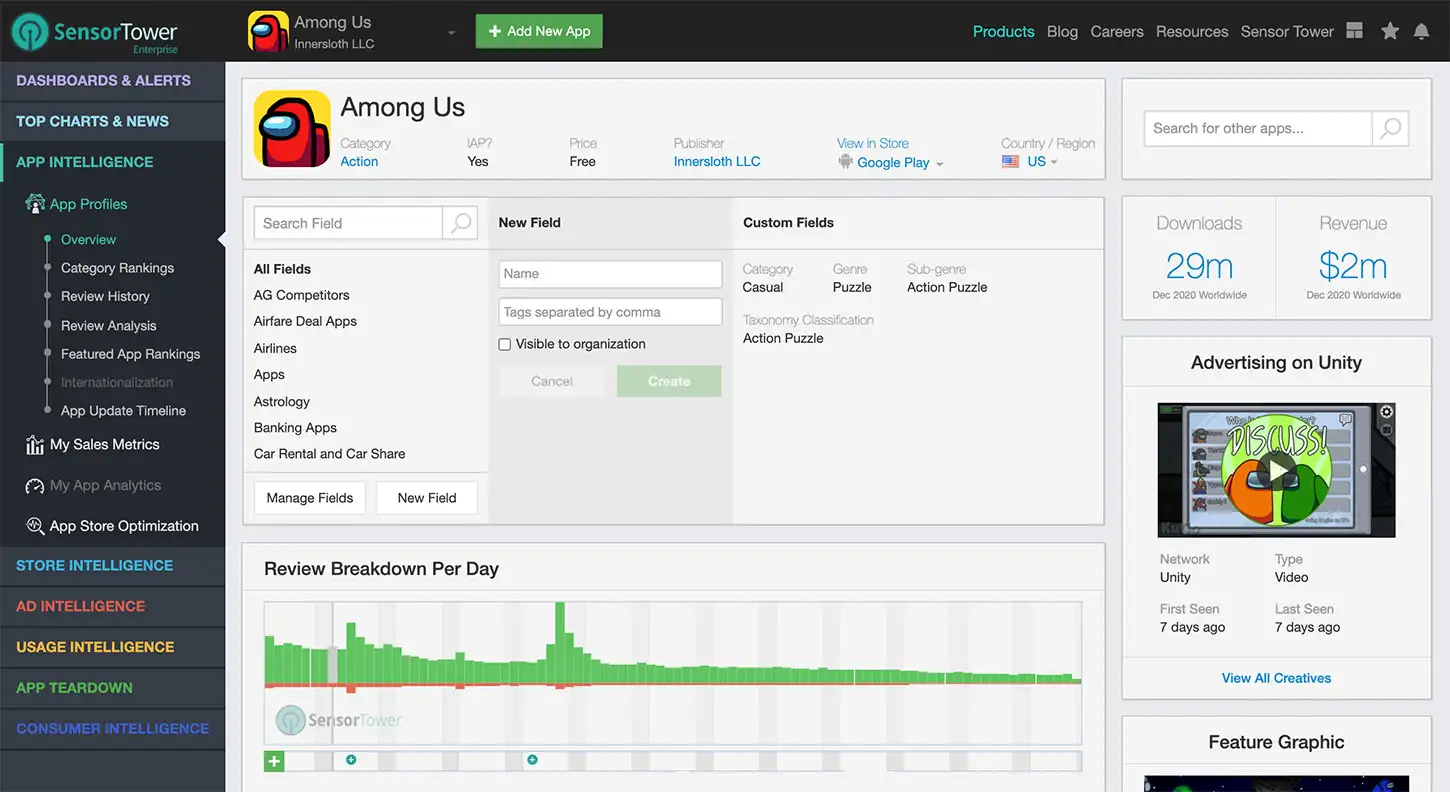Viewport: 1450px width, 792px height.
Task: Open the app selector dropdown arrow
Action: pos(451,33)
